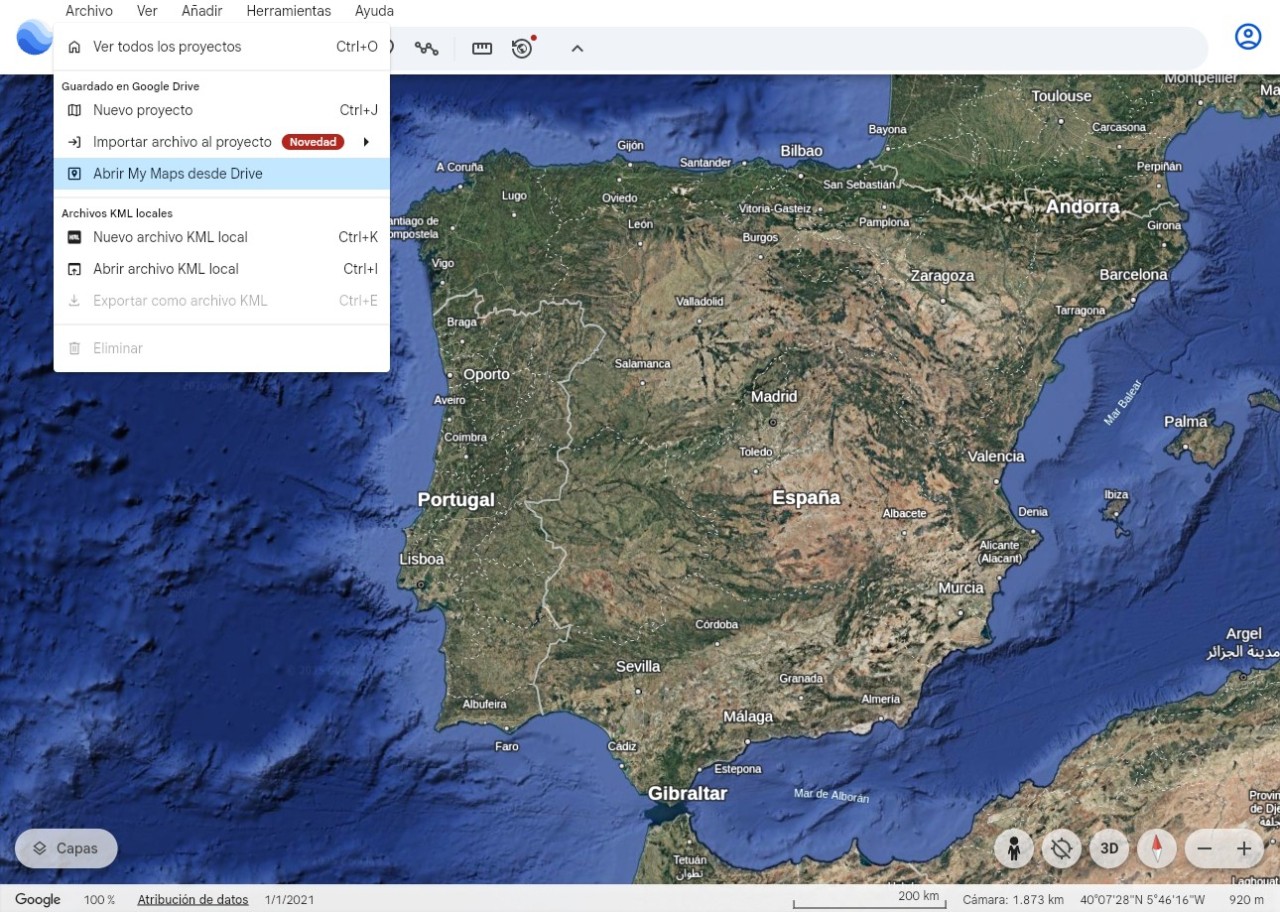The height and width of the screenshot is (912, 1280).
Task: Open the account profile icon
Action: (1247, 37)
